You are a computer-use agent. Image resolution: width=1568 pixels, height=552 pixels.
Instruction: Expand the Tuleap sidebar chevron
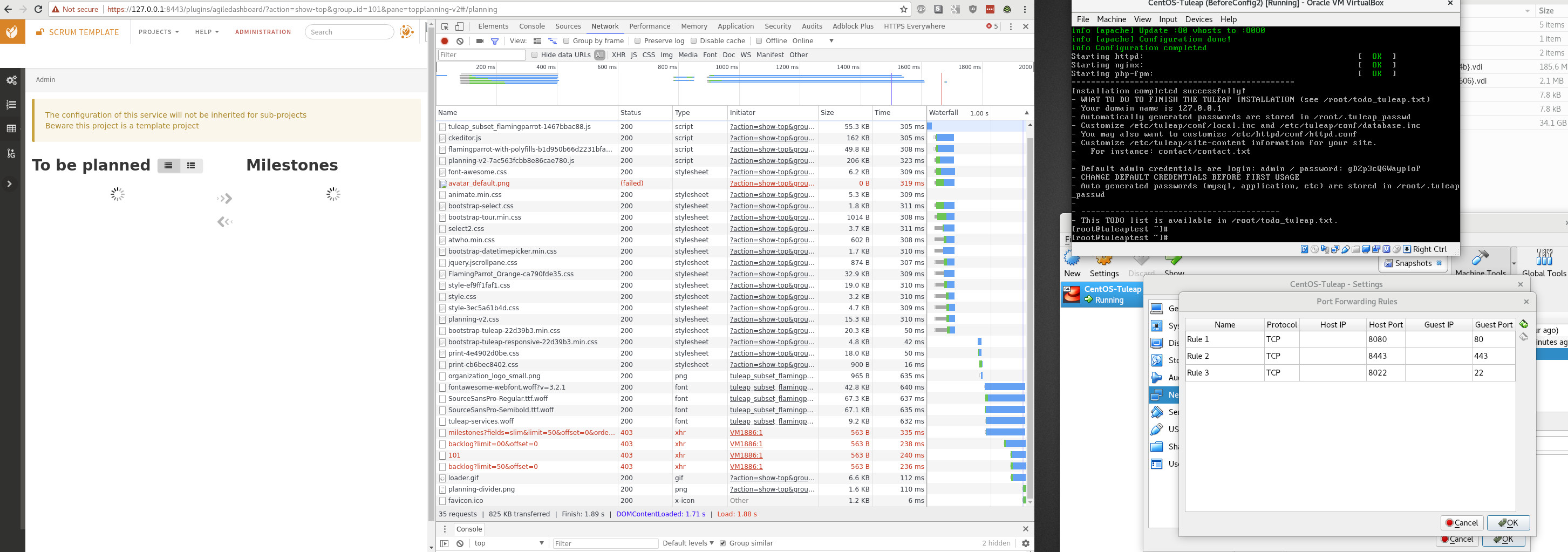click(10, 184)
